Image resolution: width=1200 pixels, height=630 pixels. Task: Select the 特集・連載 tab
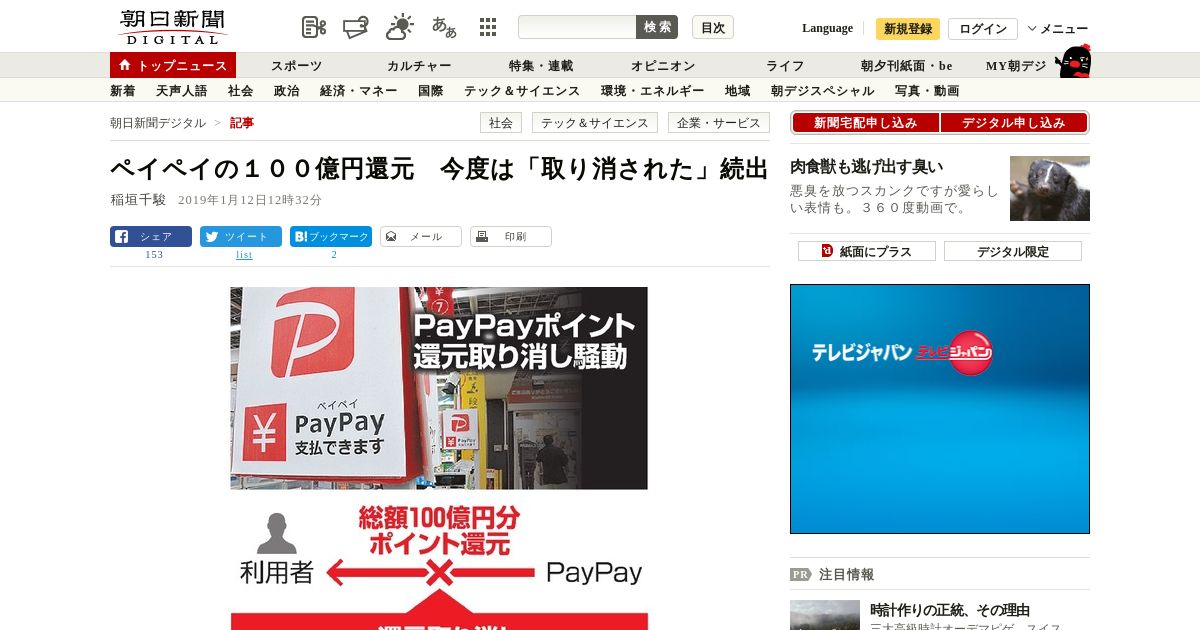point(541,66)
